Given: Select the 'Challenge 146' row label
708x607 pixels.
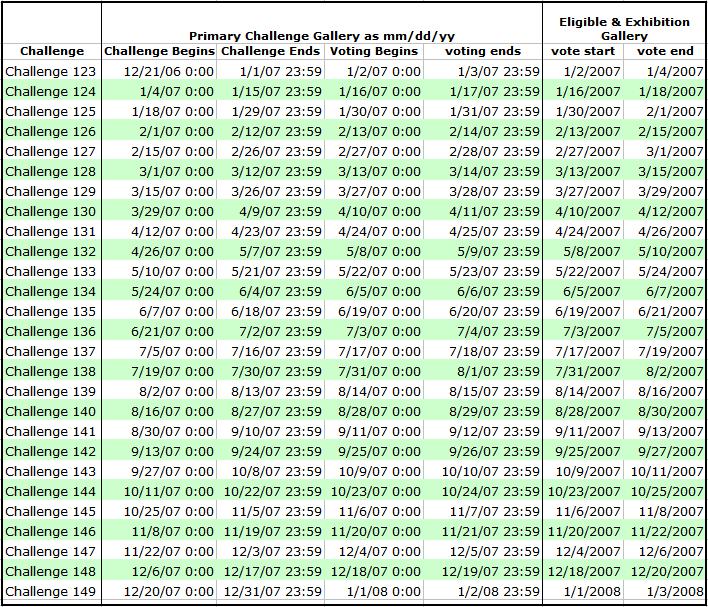Looking at the screenshot, I should click(51, 532).
